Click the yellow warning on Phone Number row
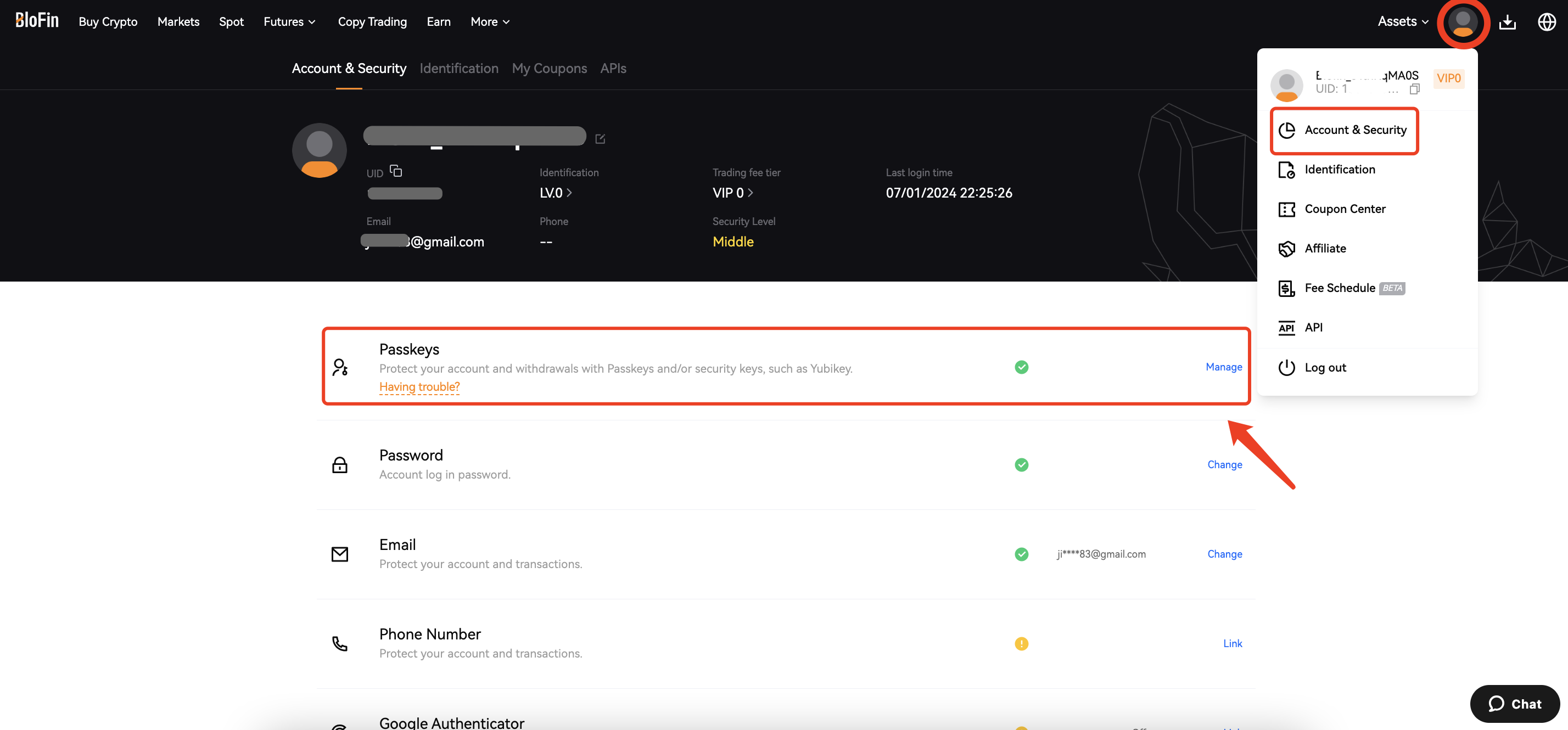 coord(1021,644)
